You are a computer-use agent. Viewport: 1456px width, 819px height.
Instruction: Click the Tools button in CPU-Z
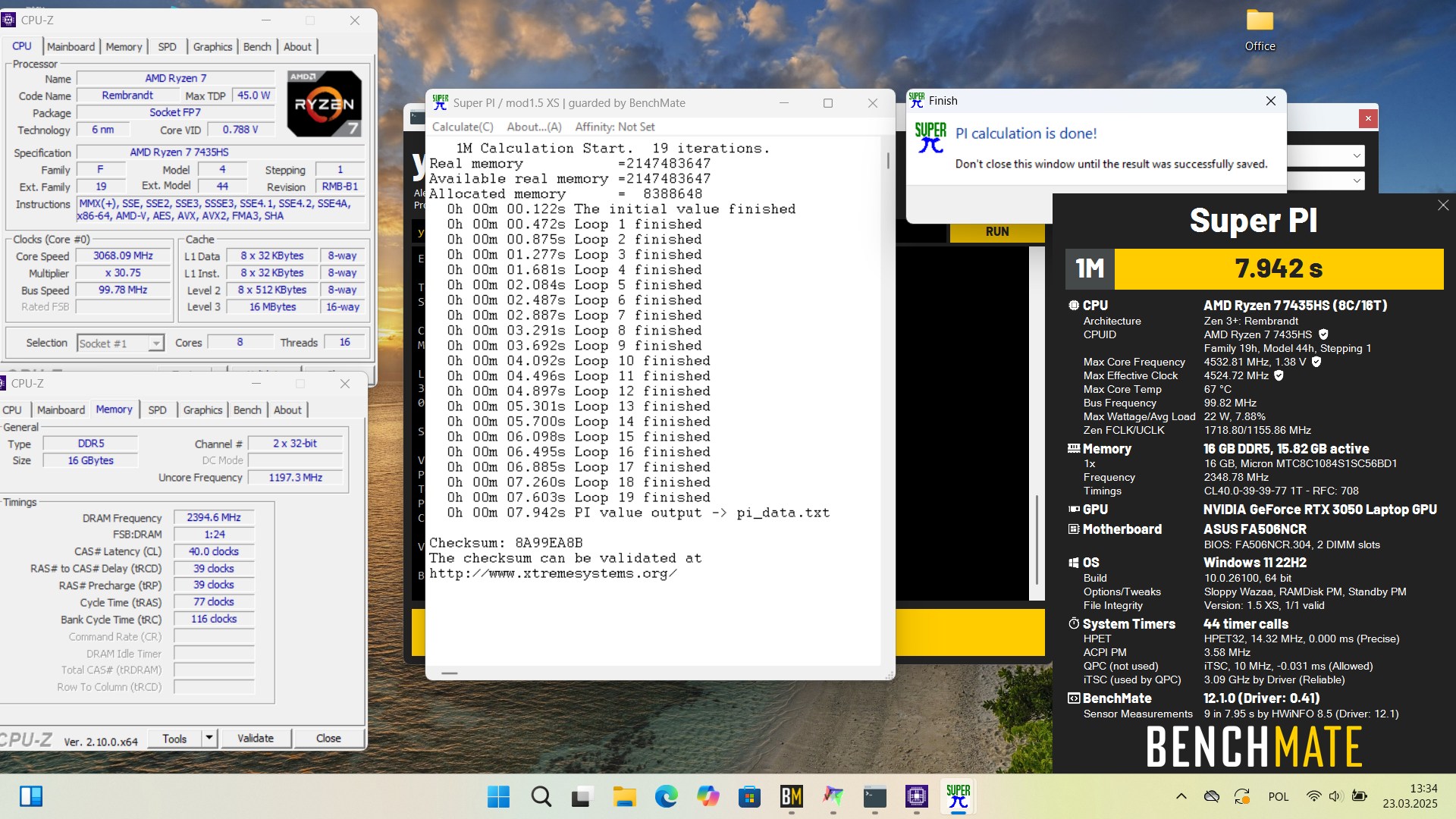(x=174, y=739)
